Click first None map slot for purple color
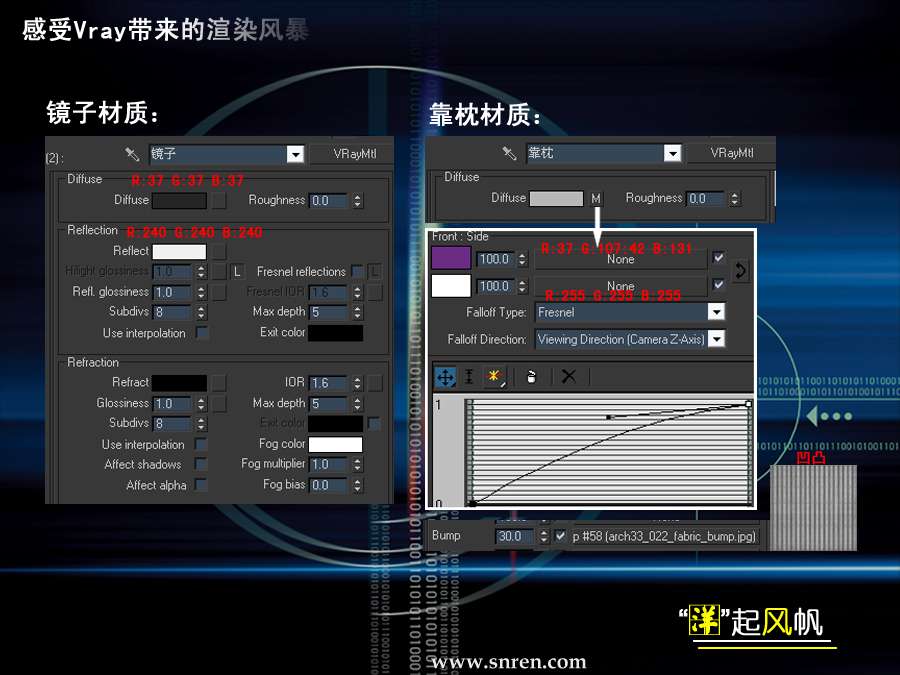This screenshot has width=900, height=675. coord(620,259)
